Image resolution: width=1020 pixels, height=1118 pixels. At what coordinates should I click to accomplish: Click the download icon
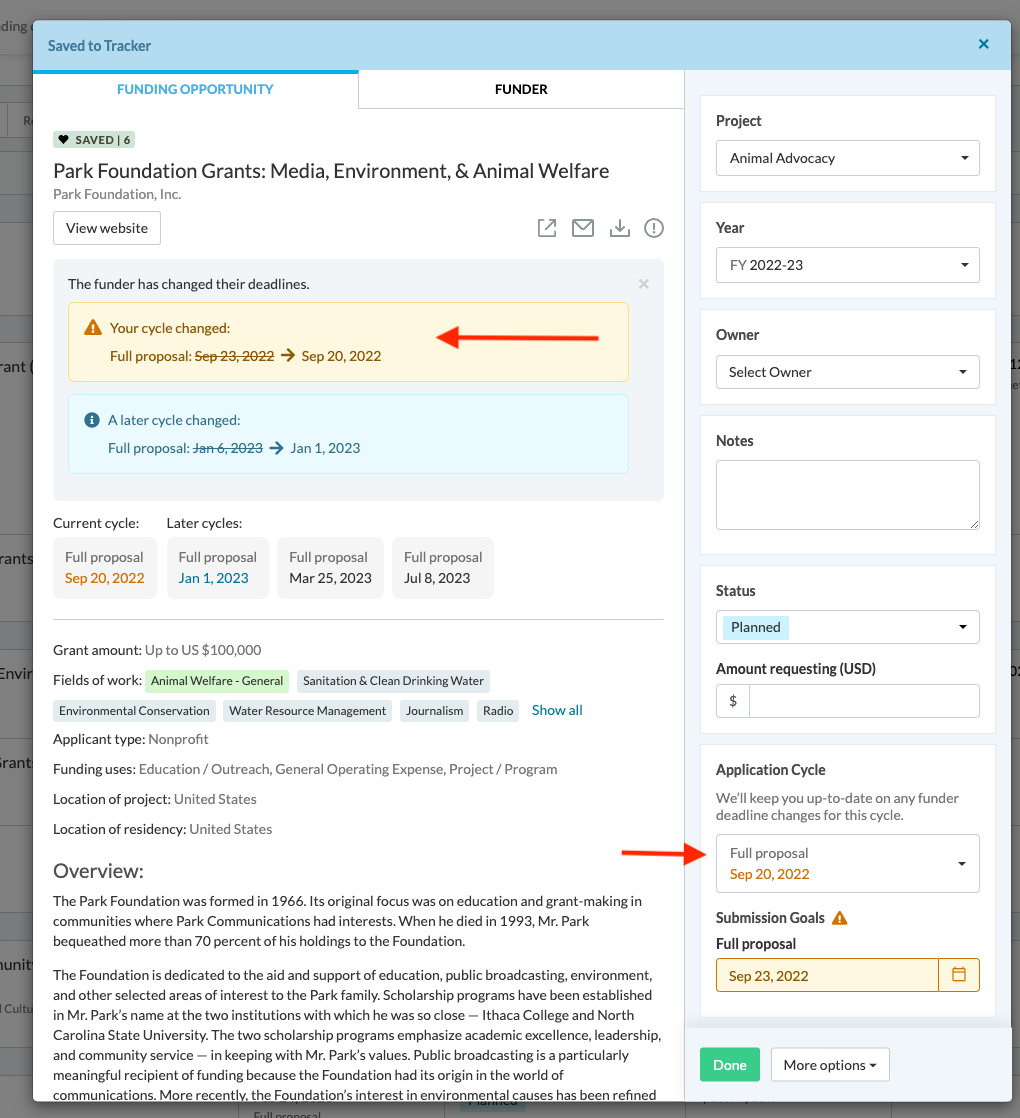[620, 228]
